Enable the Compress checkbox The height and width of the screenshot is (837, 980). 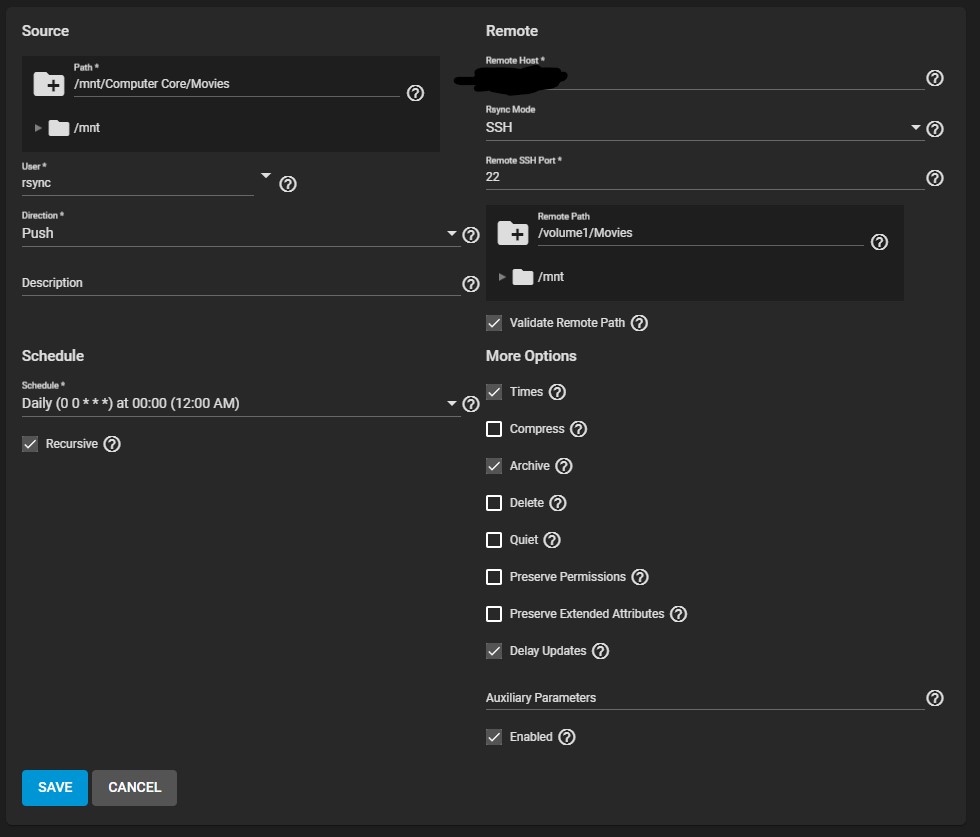point(494,429)
